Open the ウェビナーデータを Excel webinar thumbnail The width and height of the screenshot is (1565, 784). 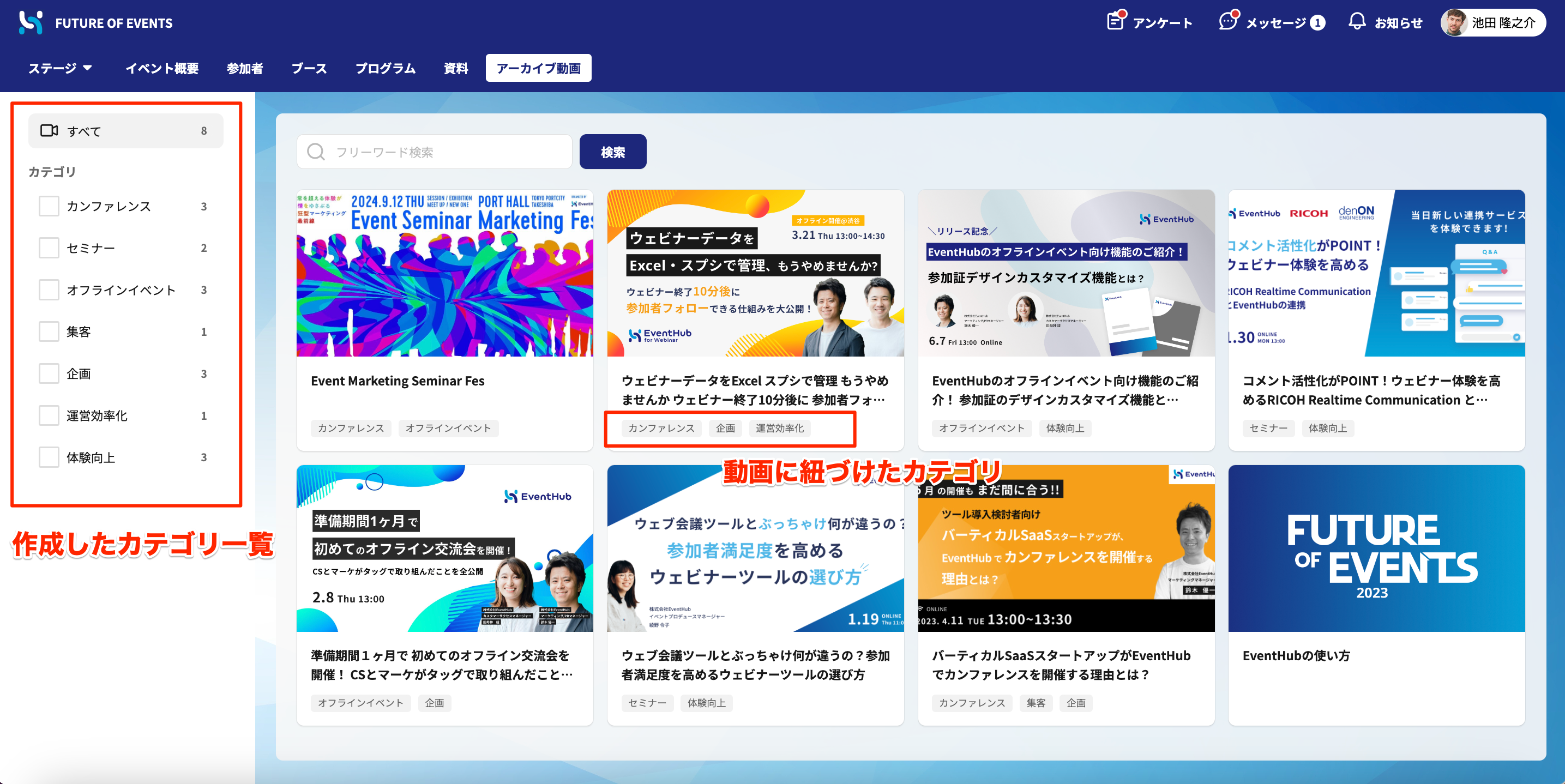755,273
